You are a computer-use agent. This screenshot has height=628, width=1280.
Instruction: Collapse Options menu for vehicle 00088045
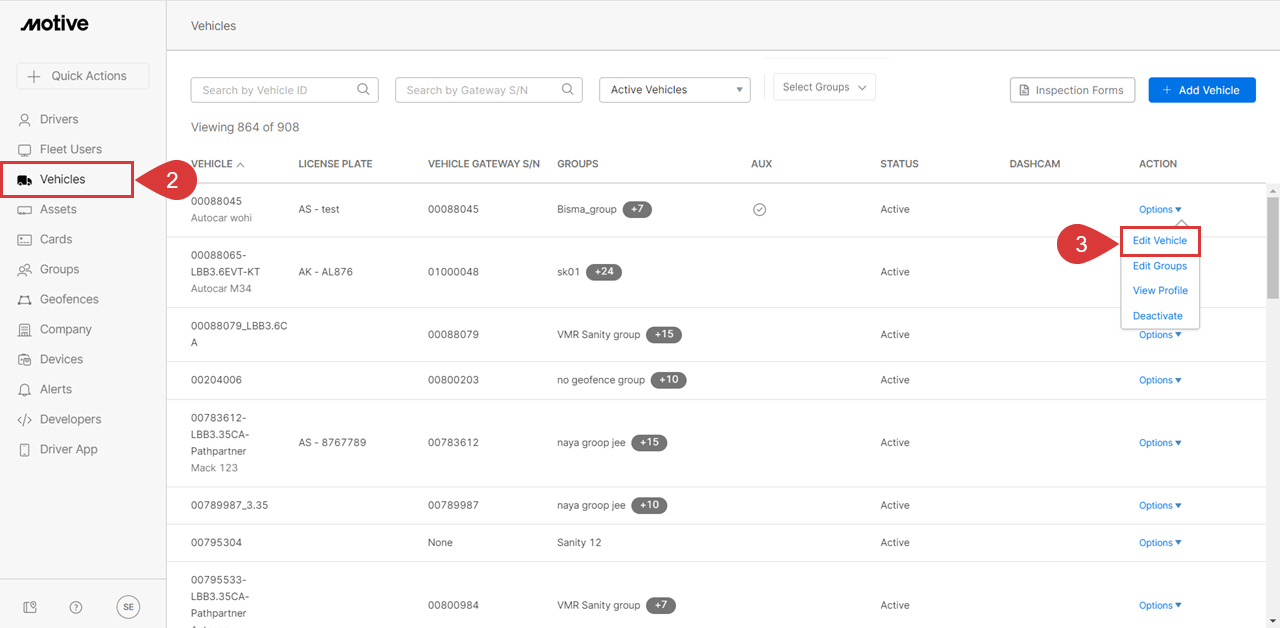(x=1160, y=209)
